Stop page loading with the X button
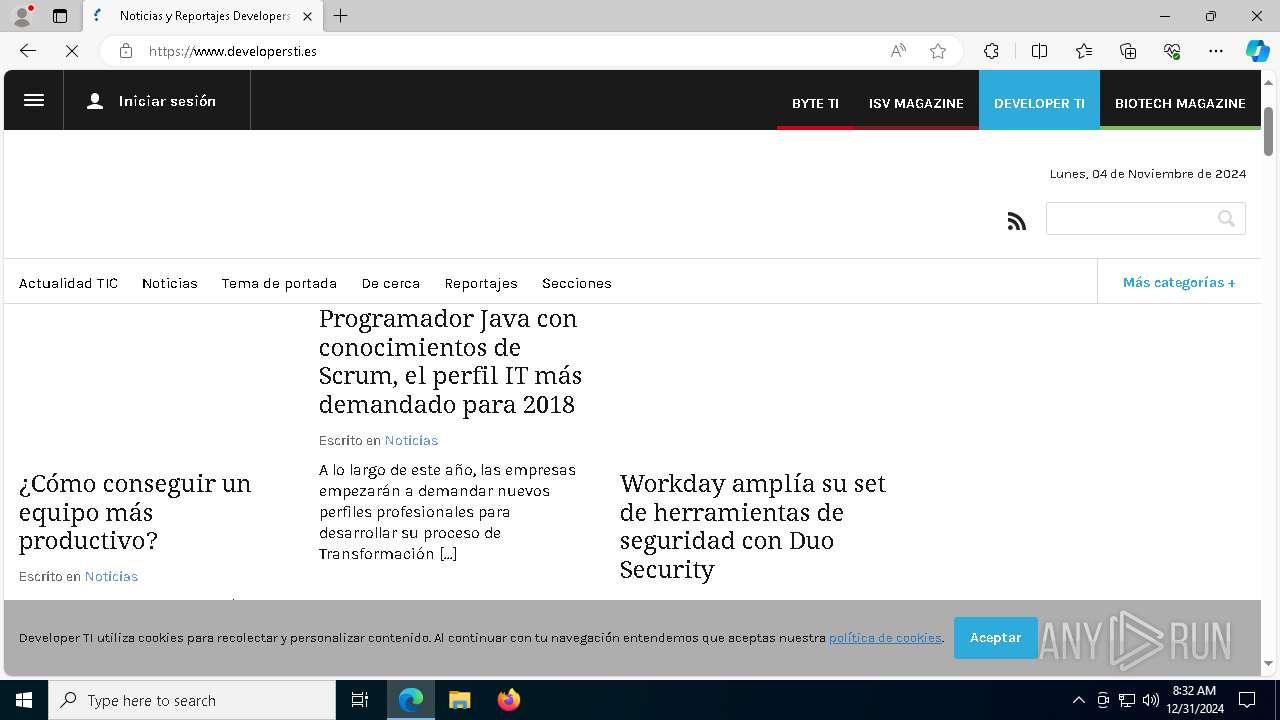This screenshot has height=720, width=1280. (x=72, y=51)
